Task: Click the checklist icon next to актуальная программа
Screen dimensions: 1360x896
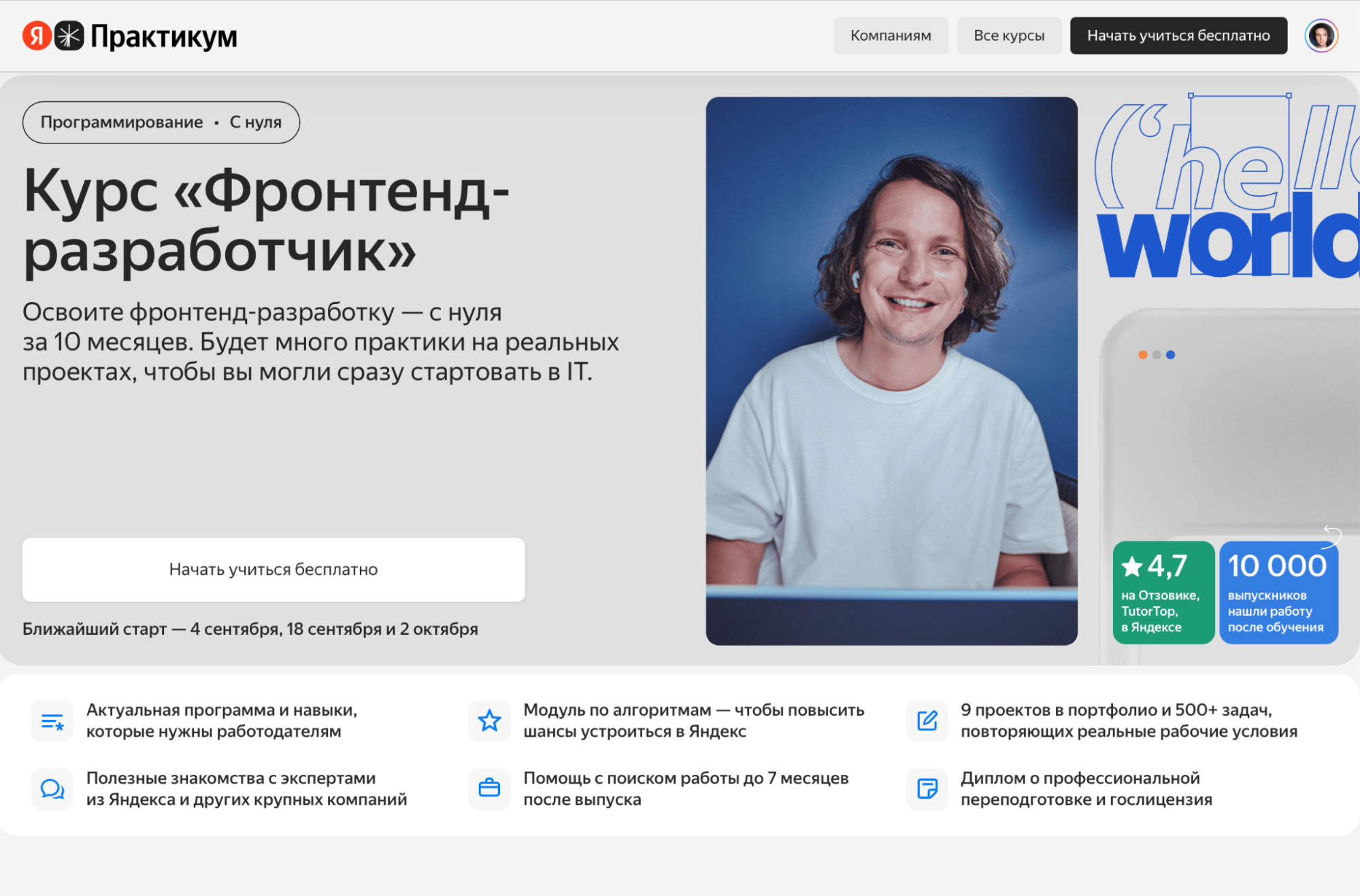Action: [52, 720]
